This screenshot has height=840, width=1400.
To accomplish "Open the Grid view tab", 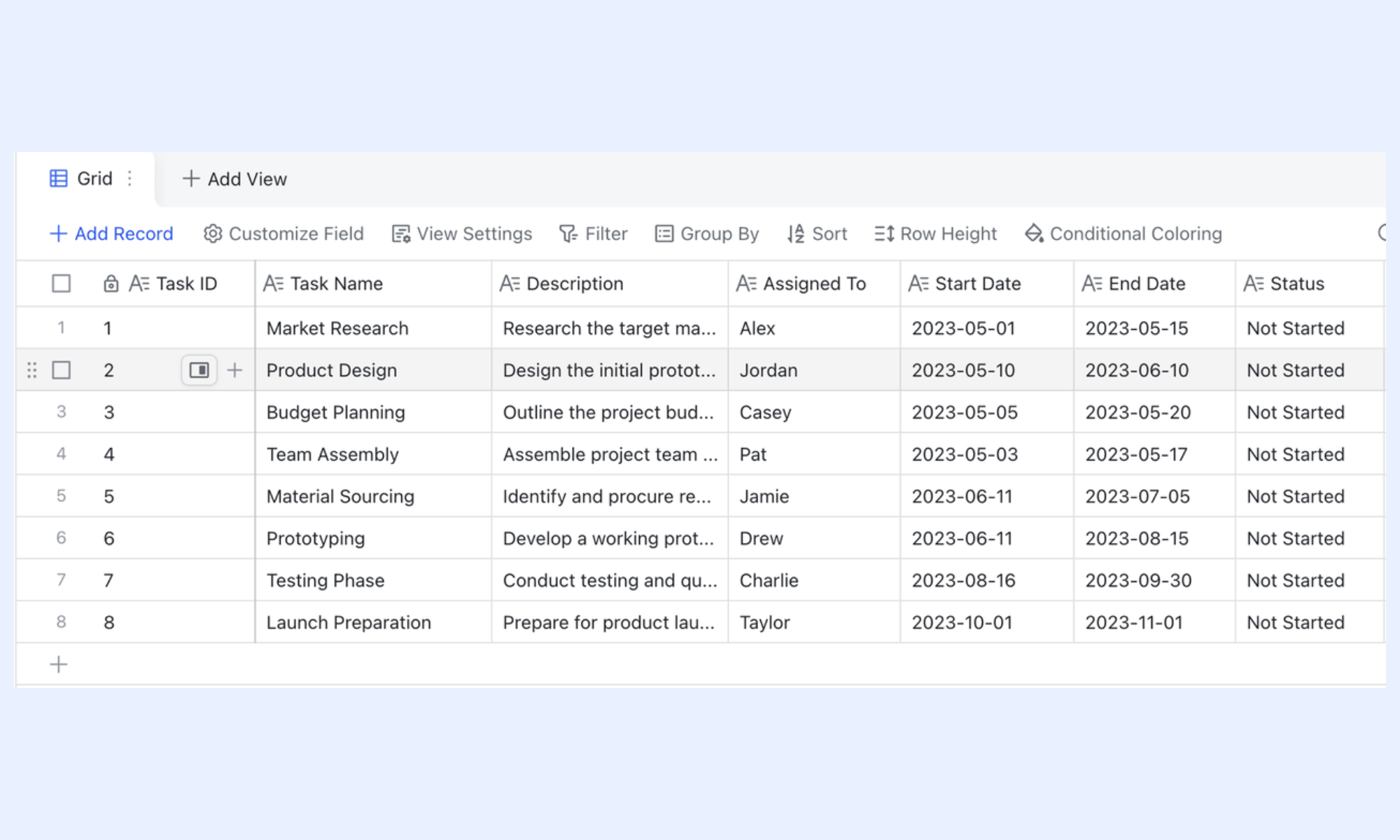I will tap(85, 178).
